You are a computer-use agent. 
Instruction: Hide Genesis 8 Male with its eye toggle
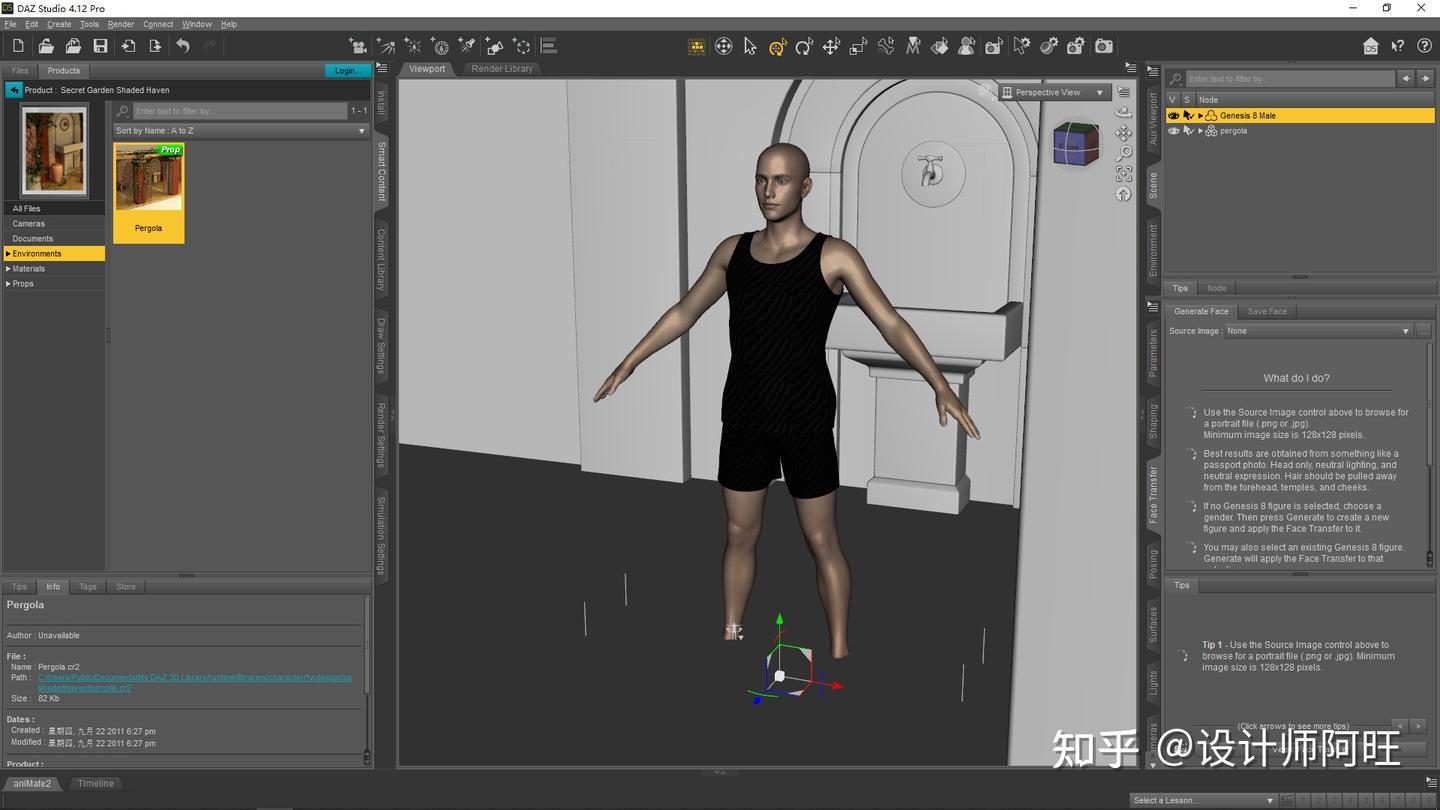pos(1173,115)
